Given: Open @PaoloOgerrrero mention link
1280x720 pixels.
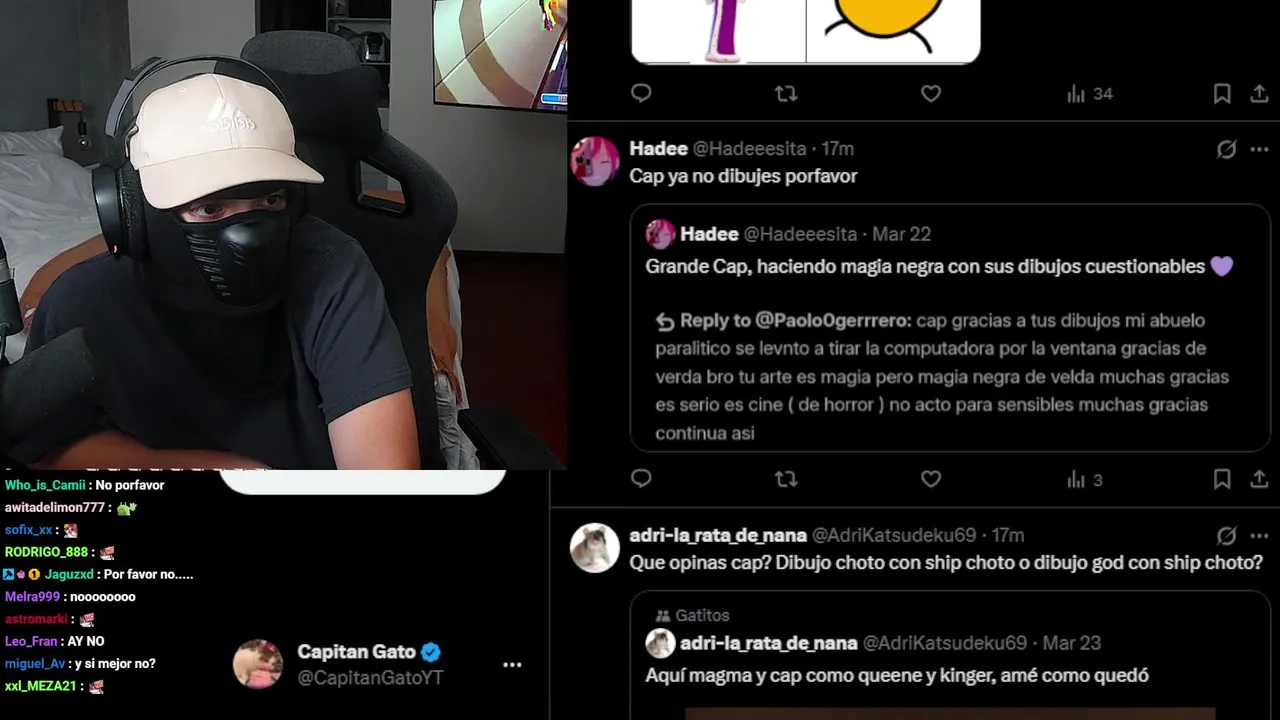Looking at the screenshot, I should click(x=833, y=320).
